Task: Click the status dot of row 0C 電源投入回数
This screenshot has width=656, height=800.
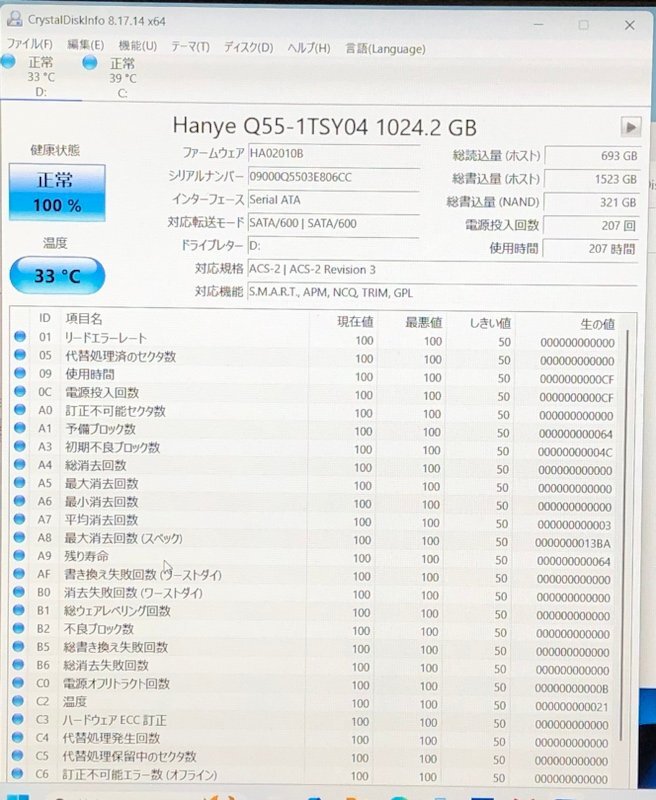Action: click(x=20, y=391)
